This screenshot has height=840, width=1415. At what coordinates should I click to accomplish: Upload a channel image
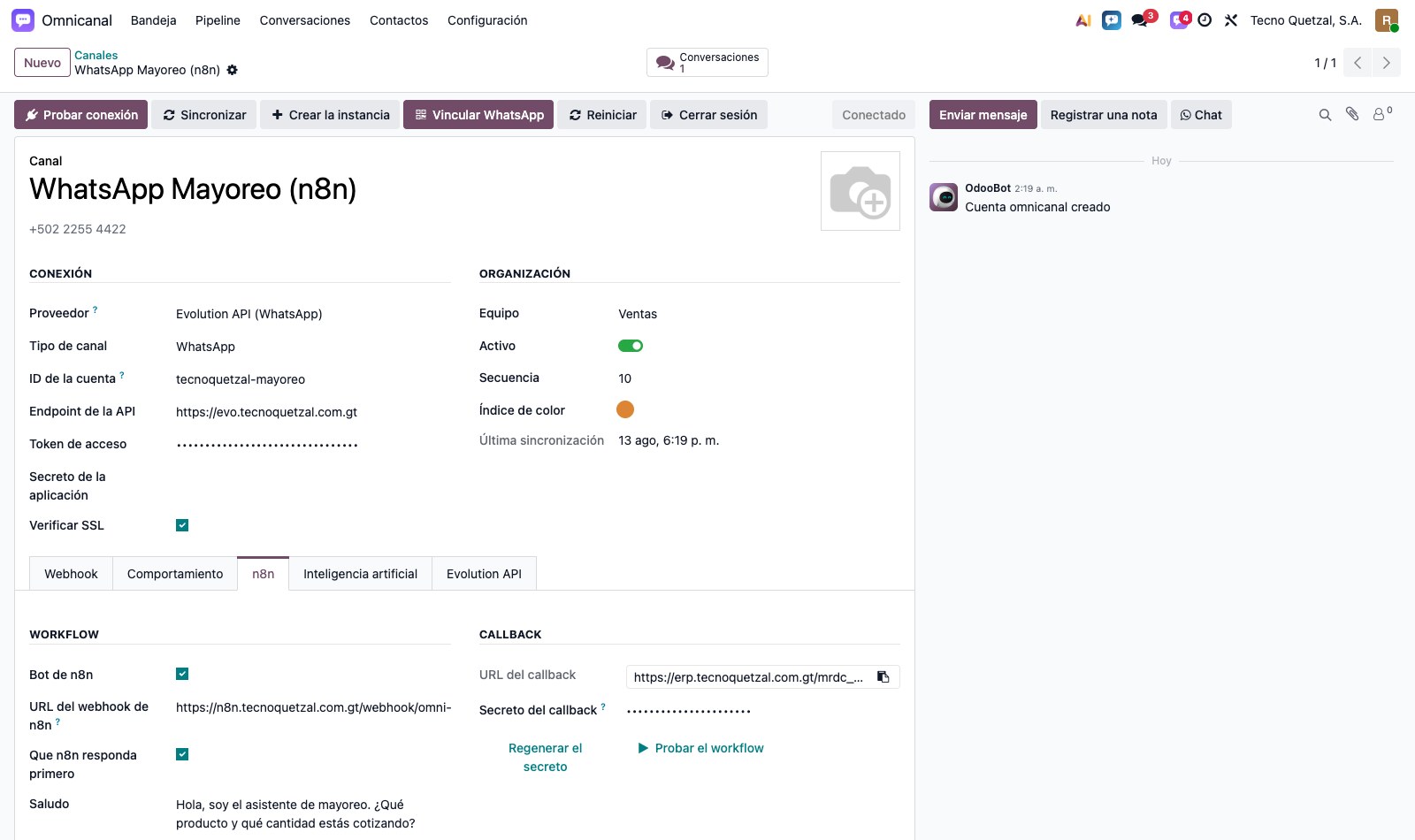[x=860, y=191]
